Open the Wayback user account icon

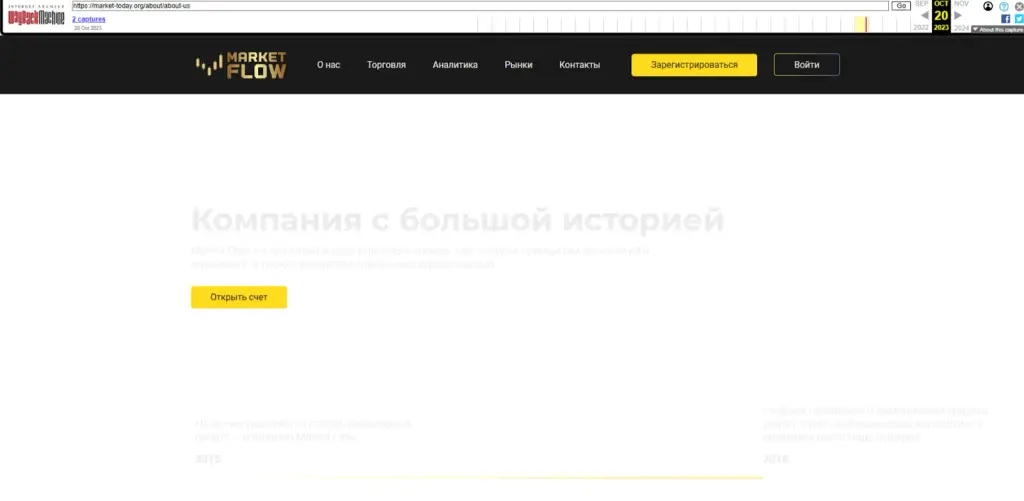pos(987,7)
